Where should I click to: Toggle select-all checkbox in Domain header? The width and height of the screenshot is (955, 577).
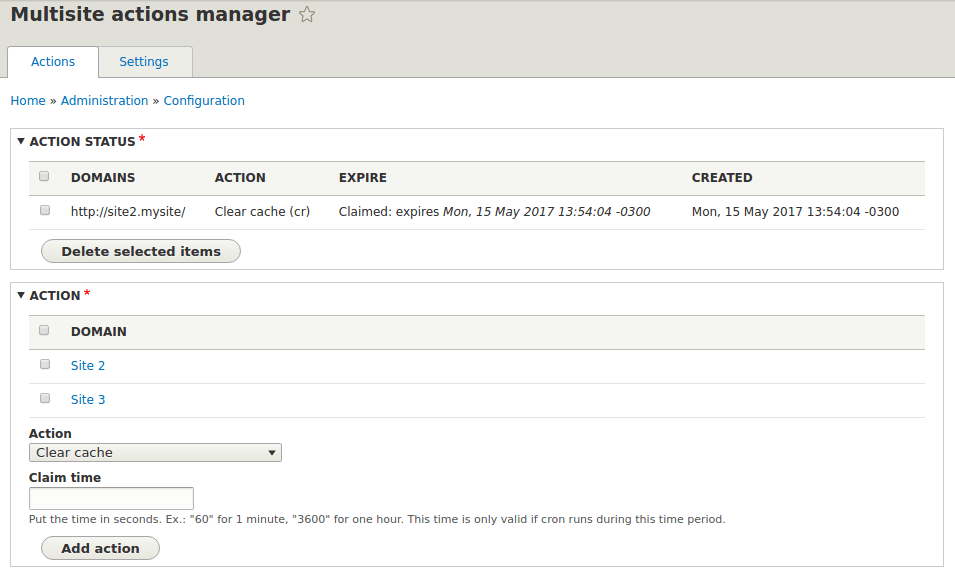(x=44, y=330)
